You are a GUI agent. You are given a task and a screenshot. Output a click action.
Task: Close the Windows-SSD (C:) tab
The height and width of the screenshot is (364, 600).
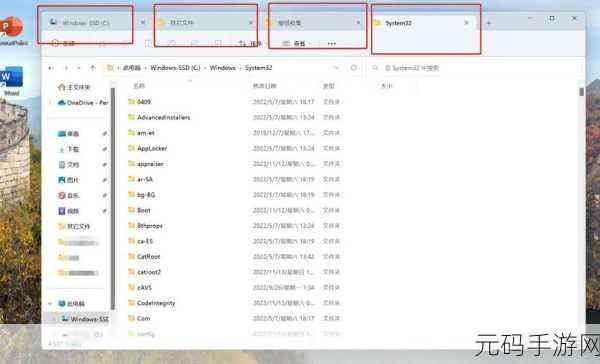[143, 23]
